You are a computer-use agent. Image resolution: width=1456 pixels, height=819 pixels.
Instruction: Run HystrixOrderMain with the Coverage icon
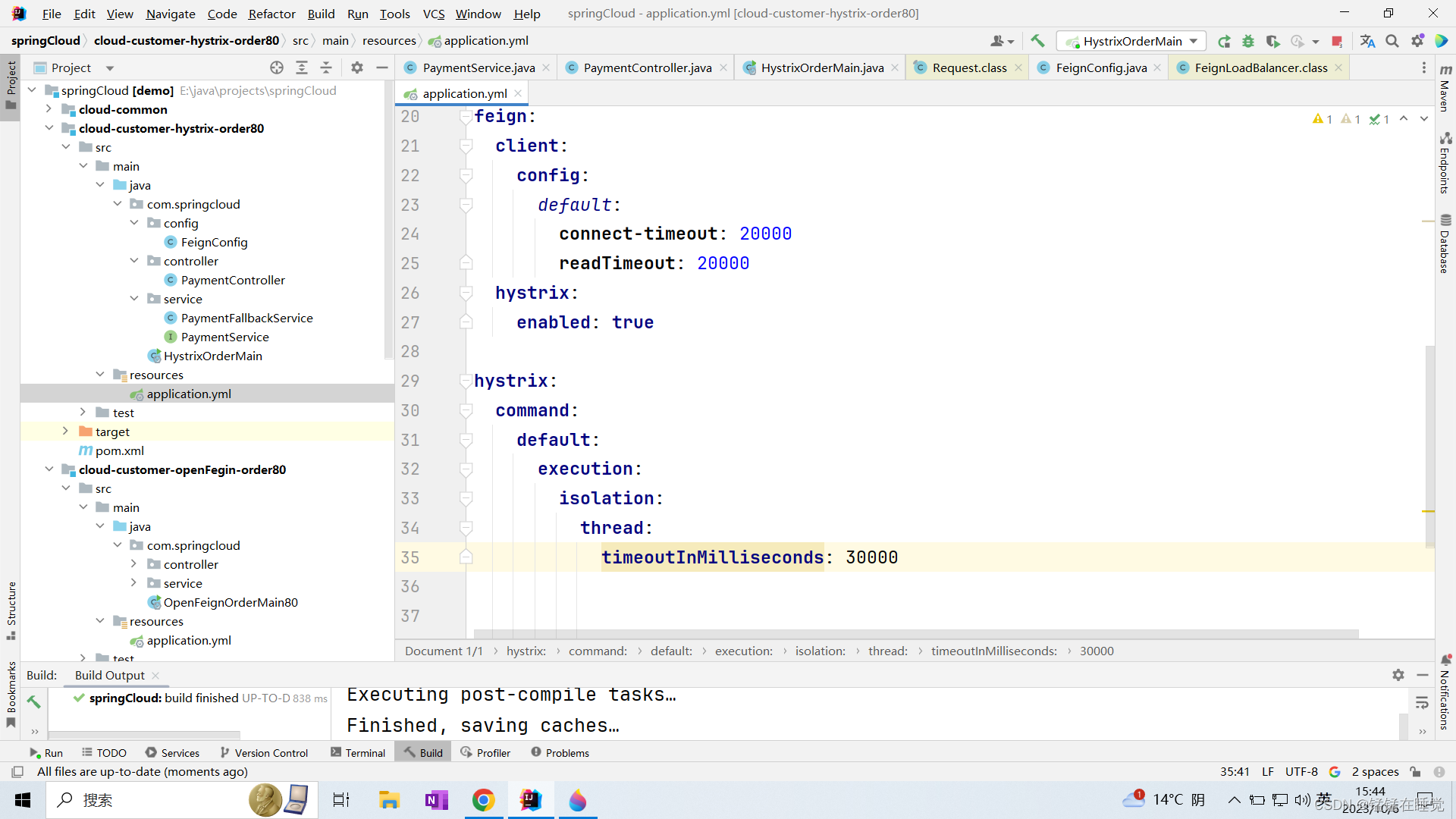tap(1274, 41)
